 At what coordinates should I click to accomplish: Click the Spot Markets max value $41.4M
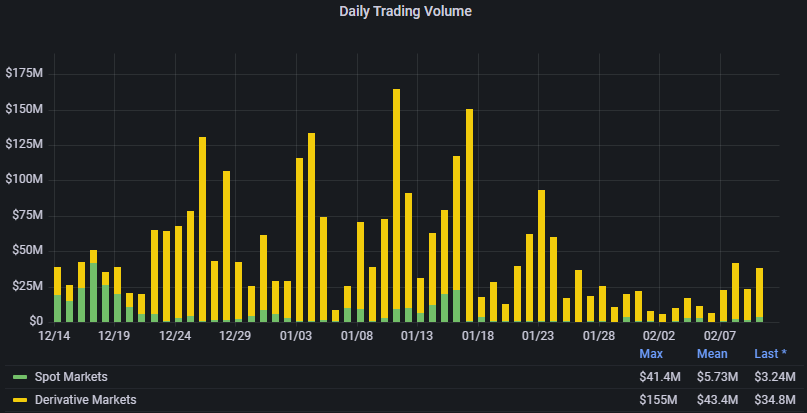click(x=660, y=377)
